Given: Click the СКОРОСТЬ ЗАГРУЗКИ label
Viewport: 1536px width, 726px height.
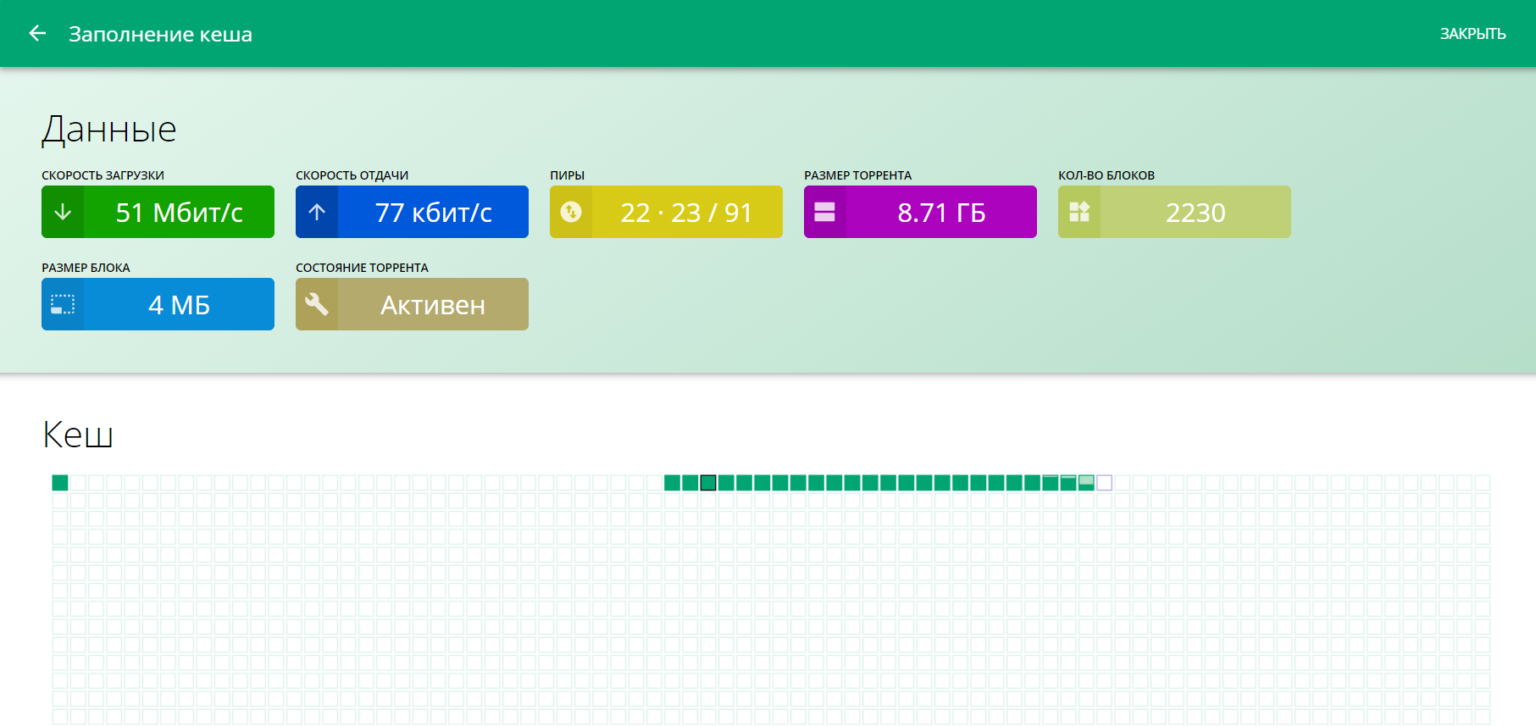Looking at the screenshot, I should click(103, 175).
